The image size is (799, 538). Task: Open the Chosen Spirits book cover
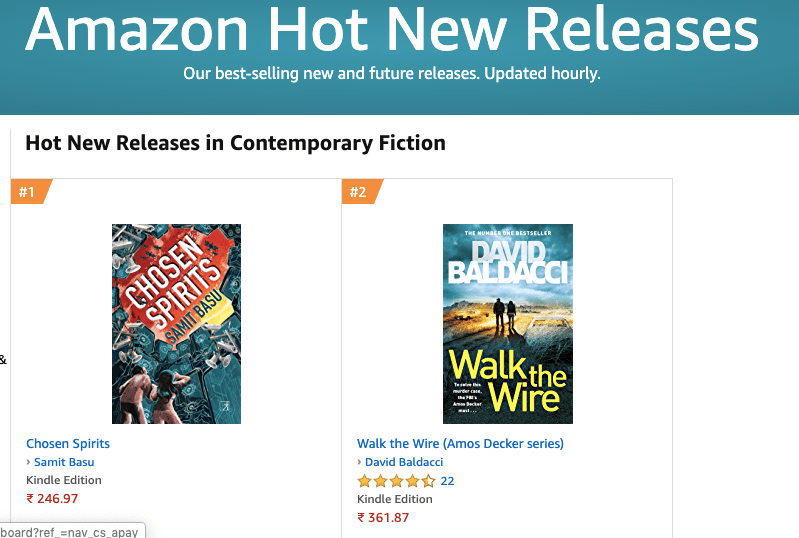pos(176,323)
